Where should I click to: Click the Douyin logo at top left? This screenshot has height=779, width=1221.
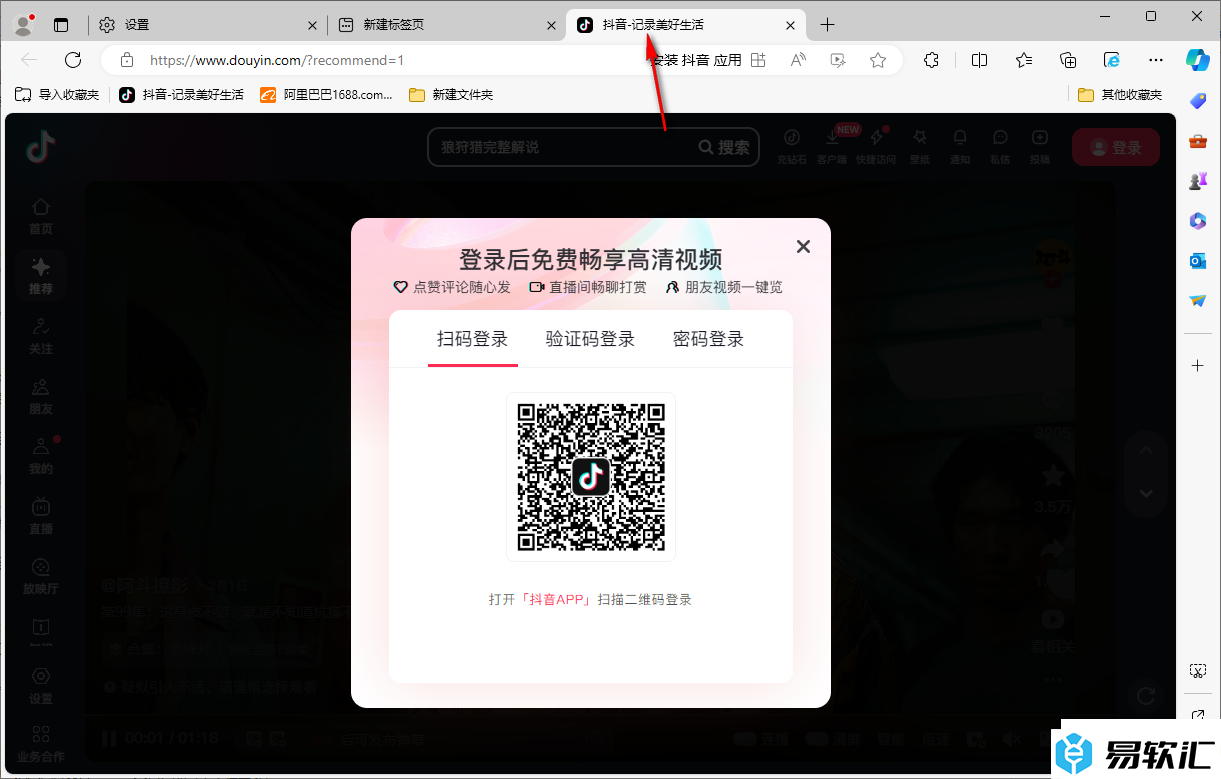point(41,148)
